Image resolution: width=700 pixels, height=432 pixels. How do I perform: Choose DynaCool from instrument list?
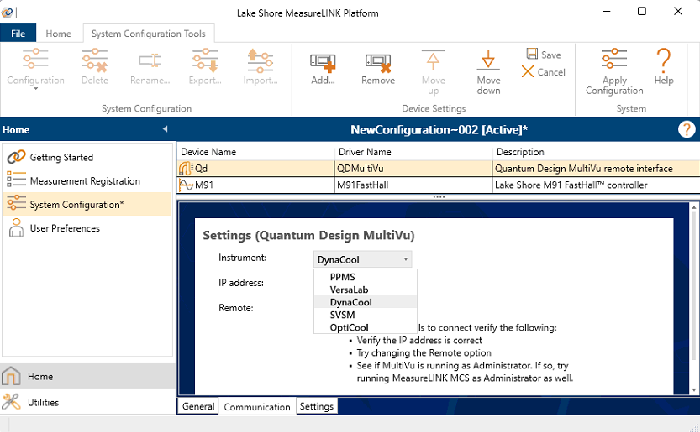(365, 302)
